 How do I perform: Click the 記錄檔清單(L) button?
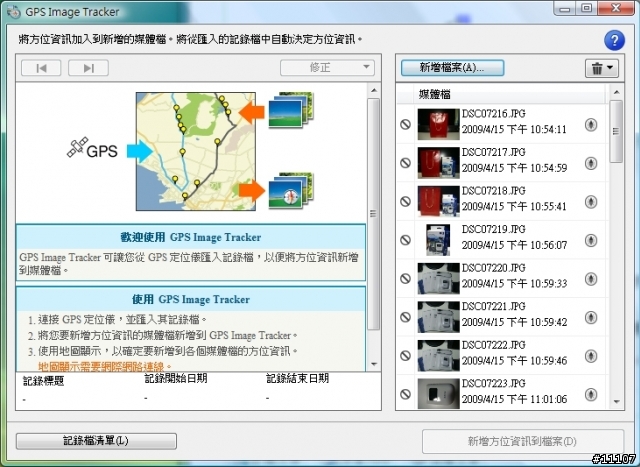tap(96, 441)
